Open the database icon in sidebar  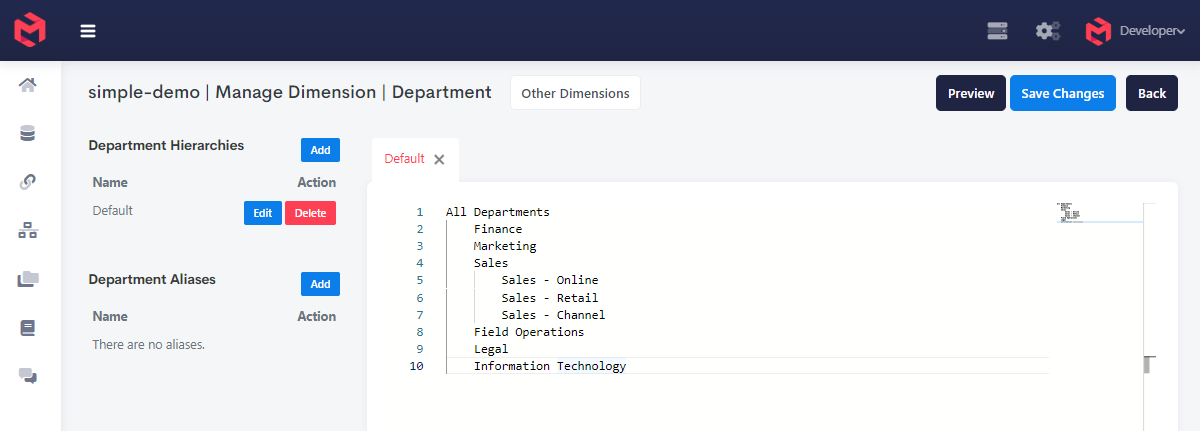tap(28, 133)
